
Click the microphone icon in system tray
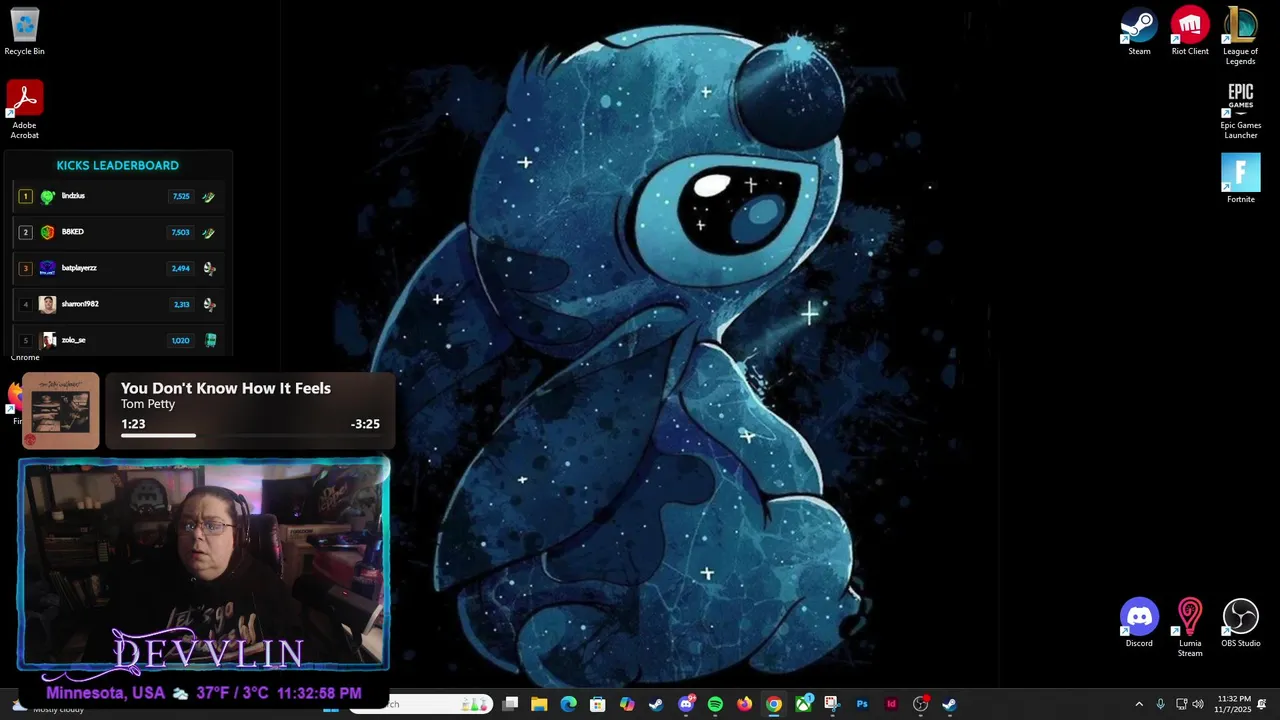coord(1160,704)
